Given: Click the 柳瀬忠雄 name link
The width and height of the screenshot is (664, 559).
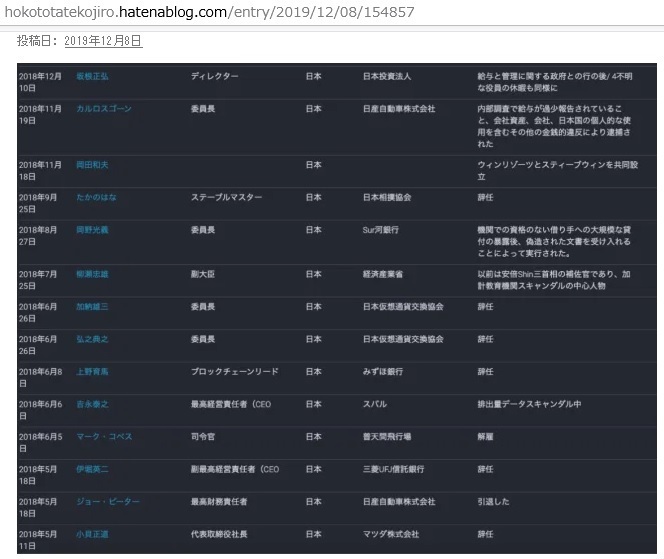Looking at the screenshot, I should point(92,274).
